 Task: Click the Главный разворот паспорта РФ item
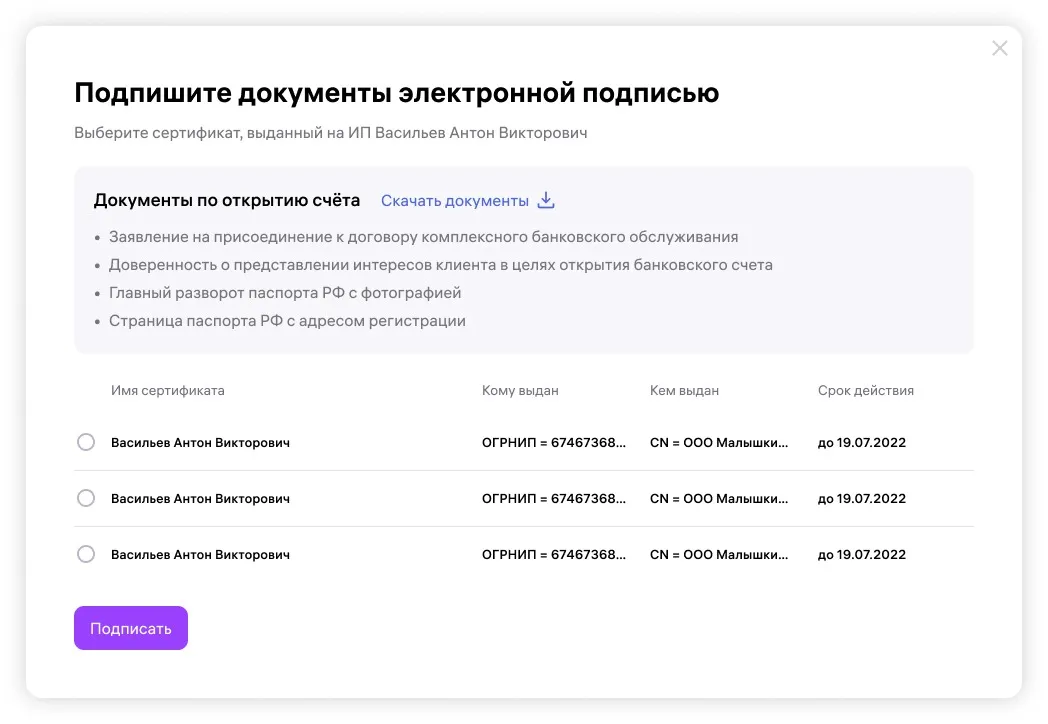click(x=285, y=293)
